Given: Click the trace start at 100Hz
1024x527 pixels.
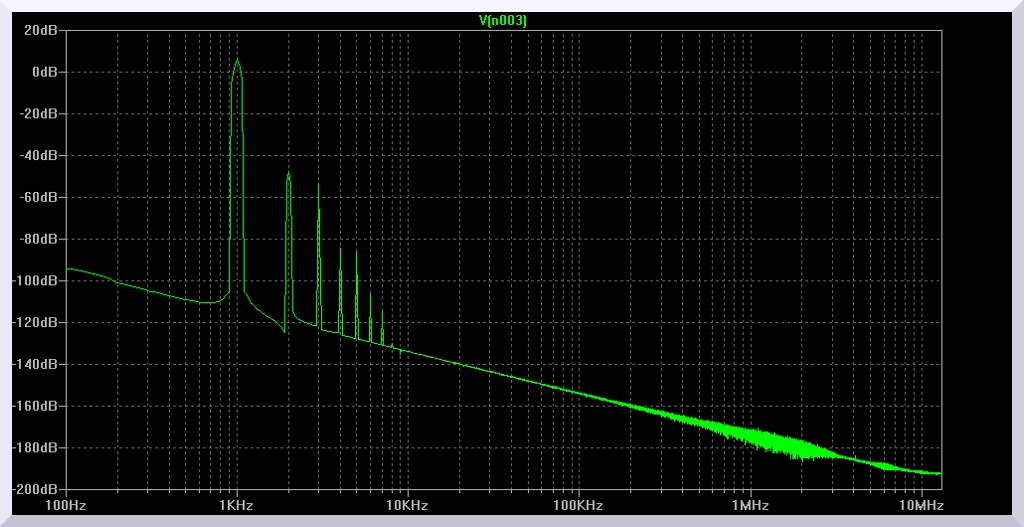Looking at the screenshot, I should (67, 269).
